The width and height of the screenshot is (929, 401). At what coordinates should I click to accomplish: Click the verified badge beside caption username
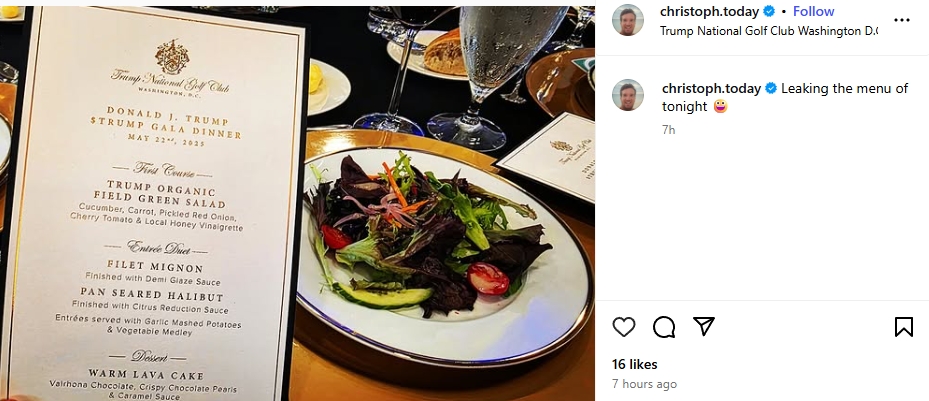pyautogui.click(x=771, y=88)
